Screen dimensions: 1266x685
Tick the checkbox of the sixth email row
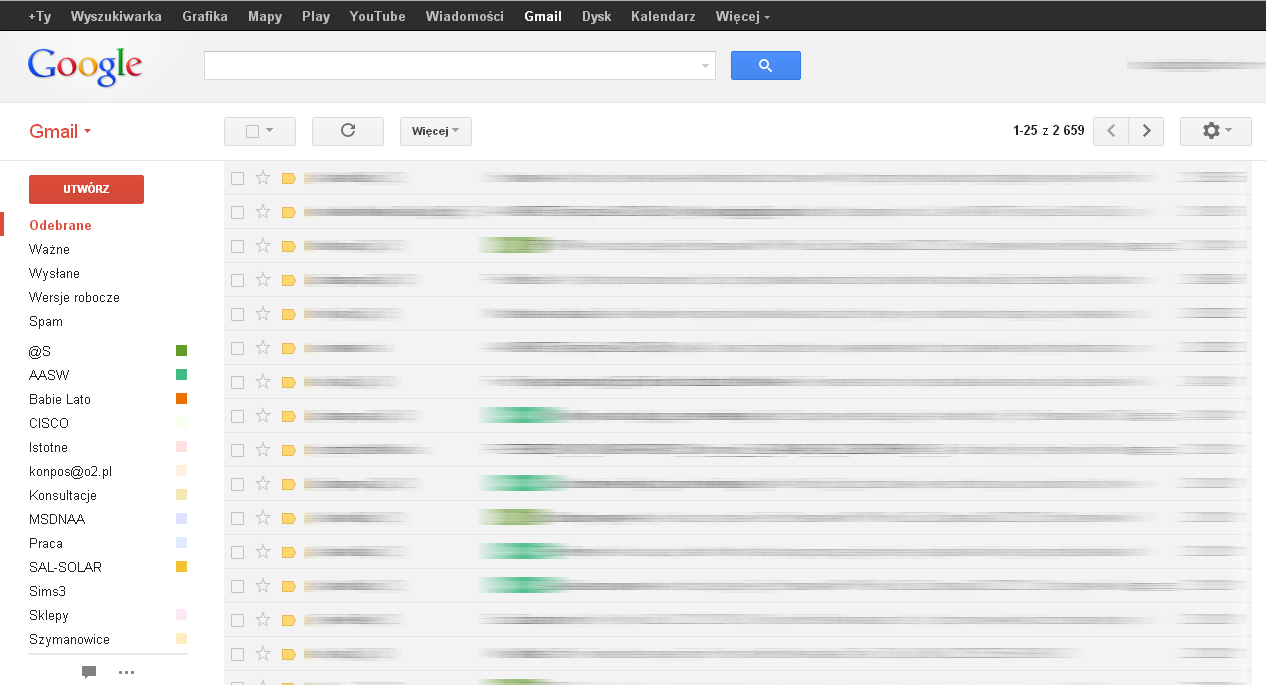(x=238, y=348)
